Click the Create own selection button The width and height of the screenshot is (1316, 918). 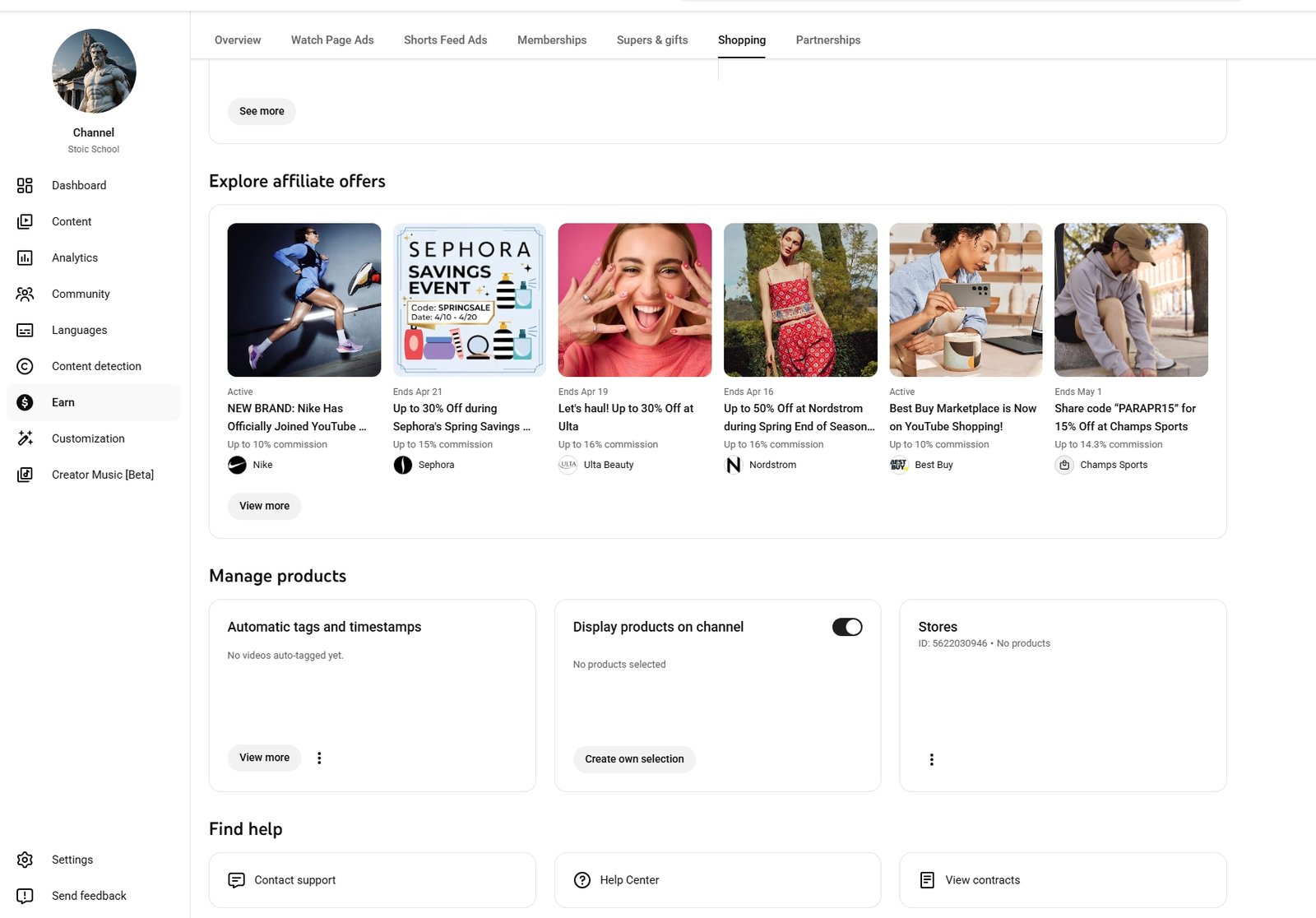(x=633, y=759)
